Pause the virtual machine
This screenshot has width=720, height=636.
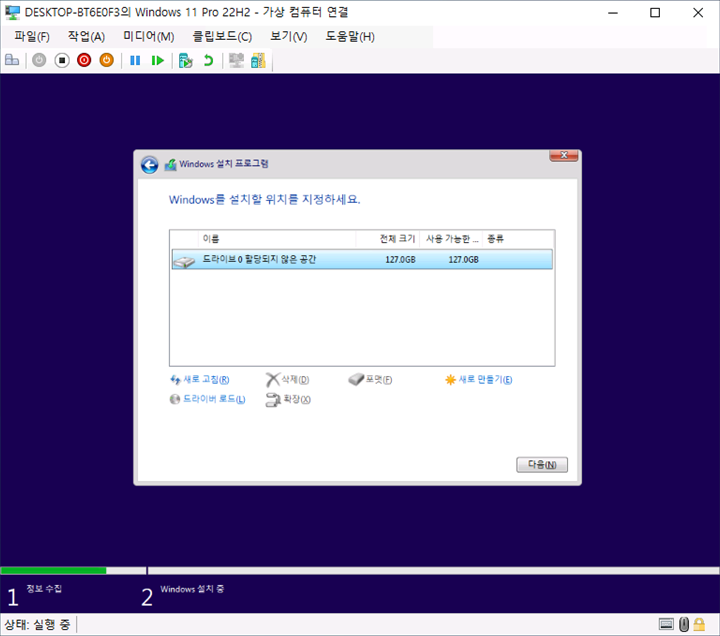(135, 61)
